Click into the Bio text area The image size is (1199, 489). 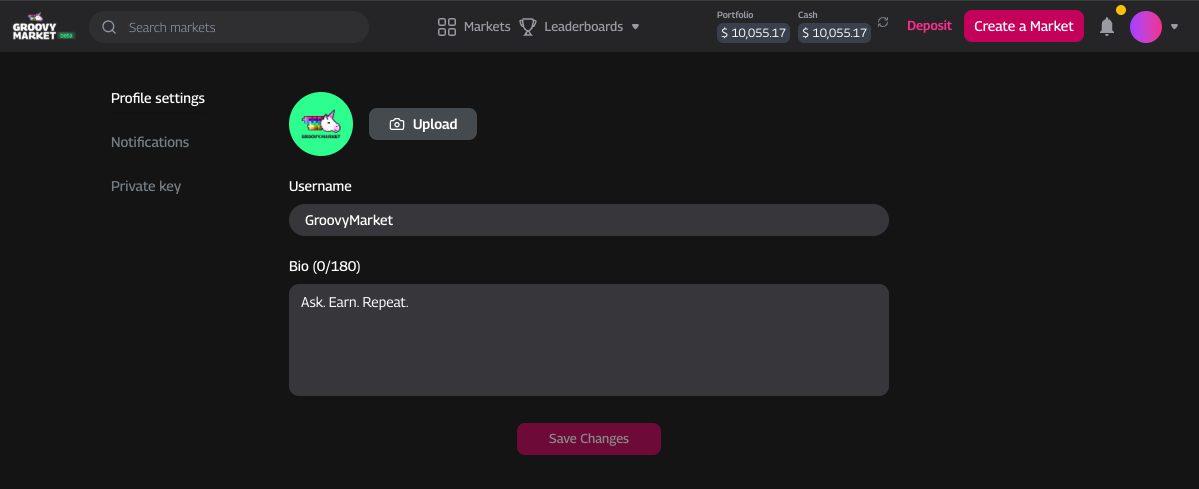[x=589, y=340]
